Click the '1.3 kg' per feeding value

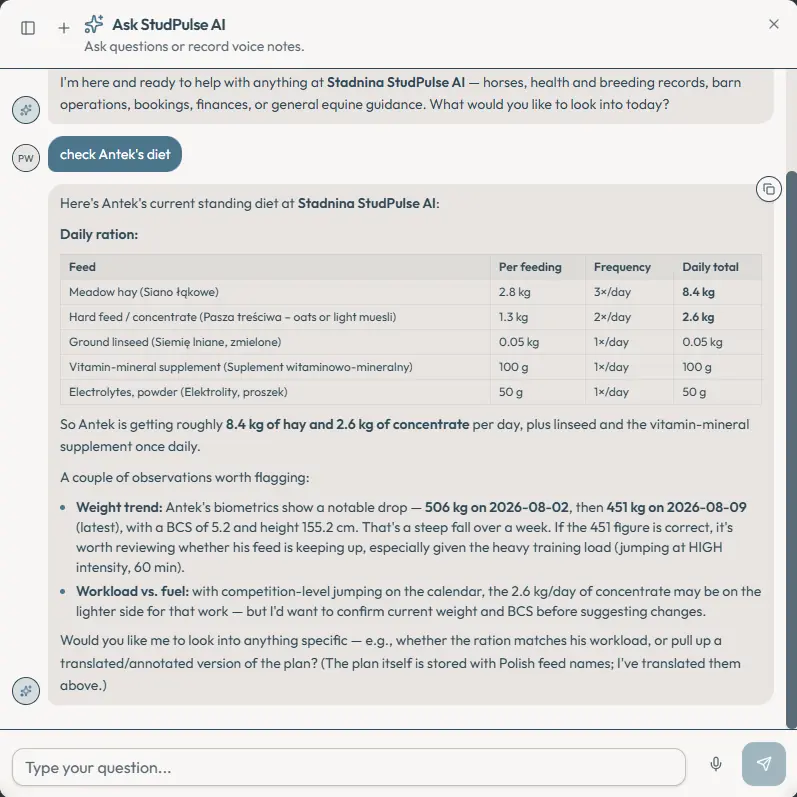[x=513, y=317]
